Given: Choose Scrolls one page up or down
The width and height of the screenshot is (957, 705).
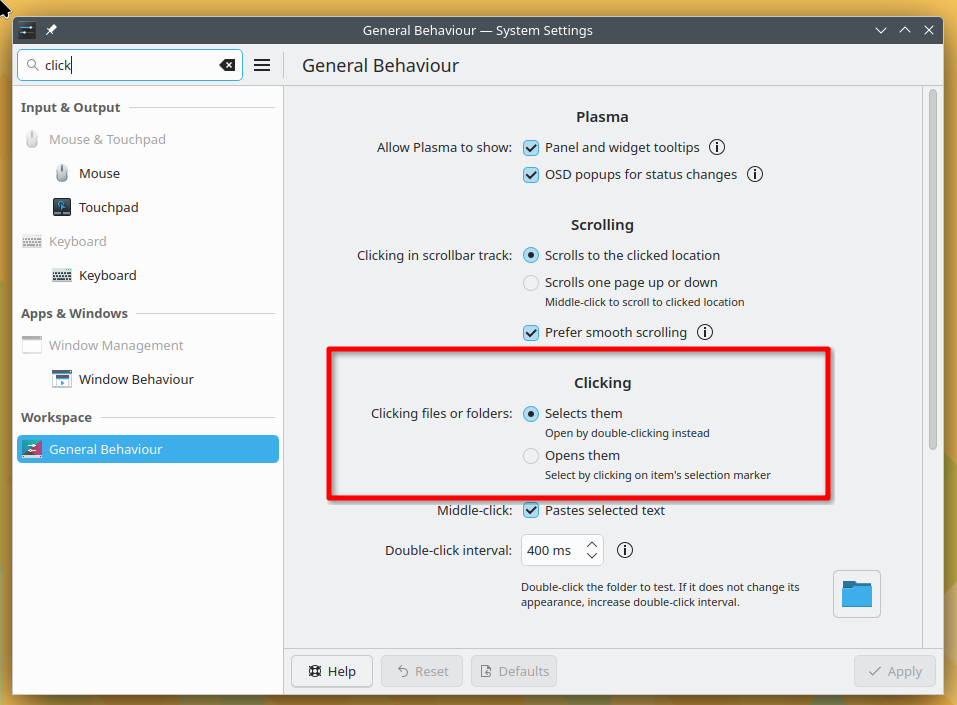Looking at the screenshot, I should point(531,283).
